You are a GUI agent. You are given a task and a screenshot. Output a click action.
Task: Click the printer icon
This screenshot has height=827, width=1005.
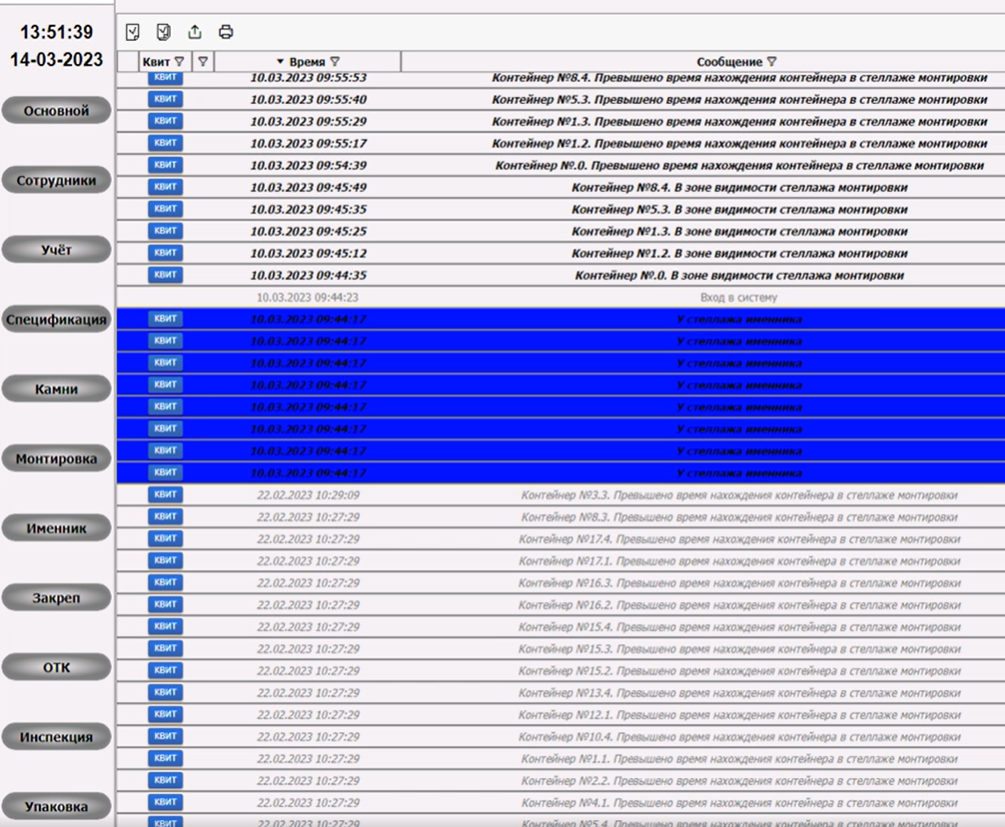click(x=226, y=32)
